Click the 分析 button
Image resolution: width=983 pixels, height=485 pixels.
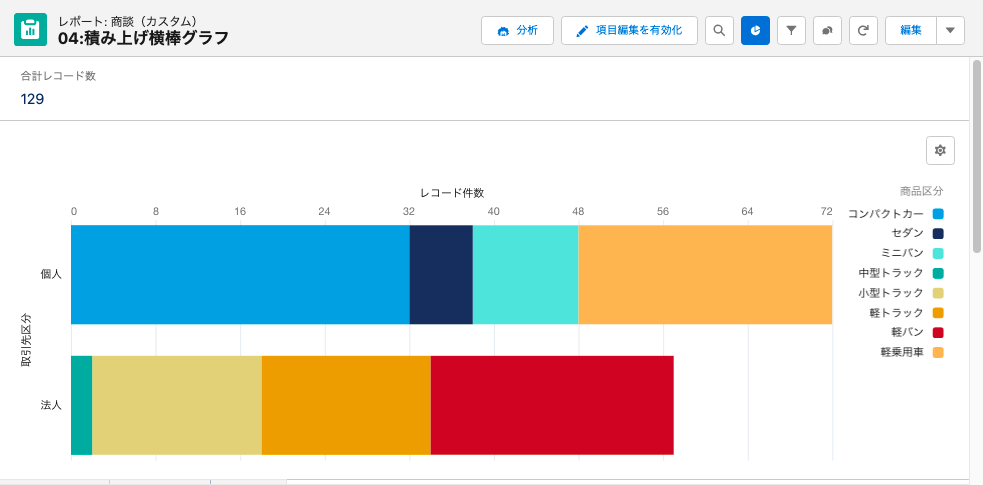point(517,30)
